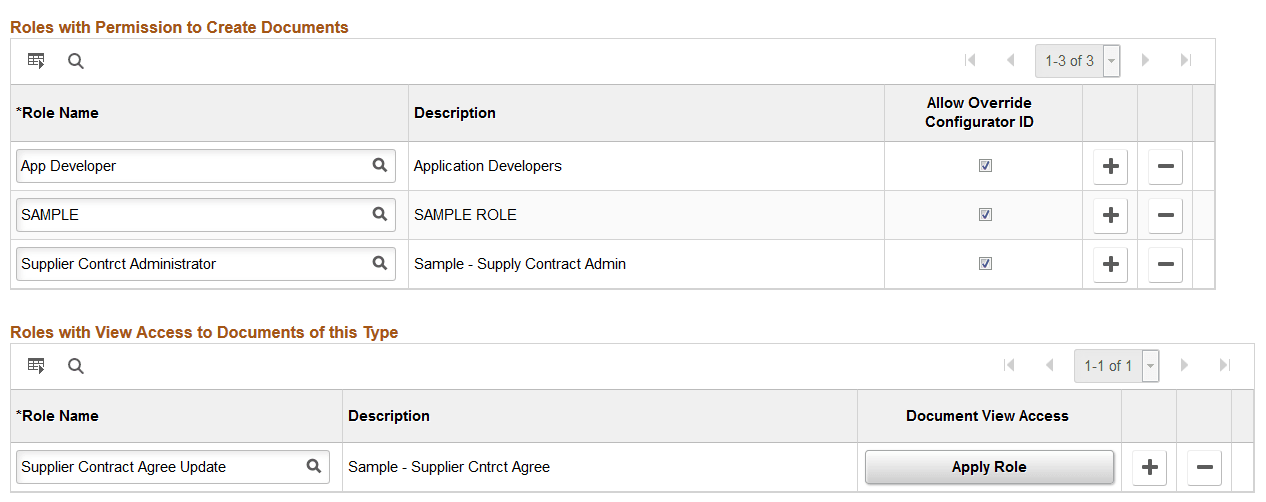Open lookup for SAMPLE role name
Viewport: 1266px width, 502px height.
coord(380,214)
